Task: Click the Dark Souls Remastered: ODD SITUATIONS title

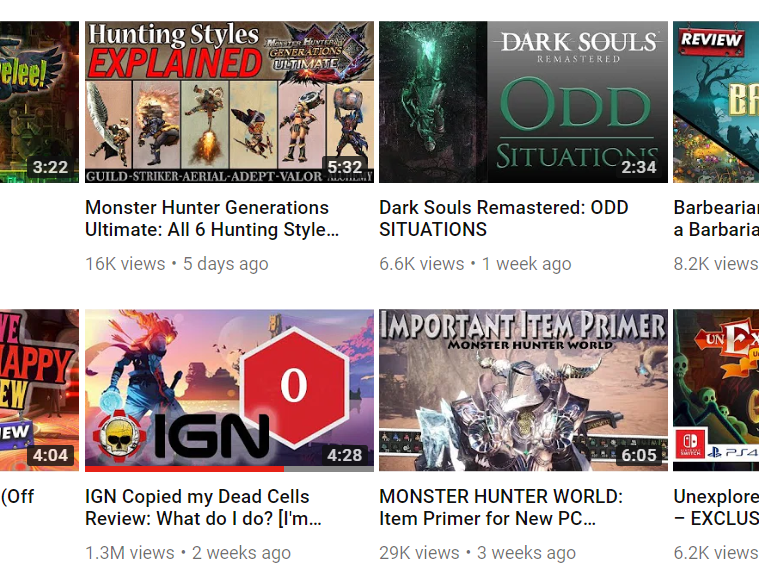Action: 503,218
